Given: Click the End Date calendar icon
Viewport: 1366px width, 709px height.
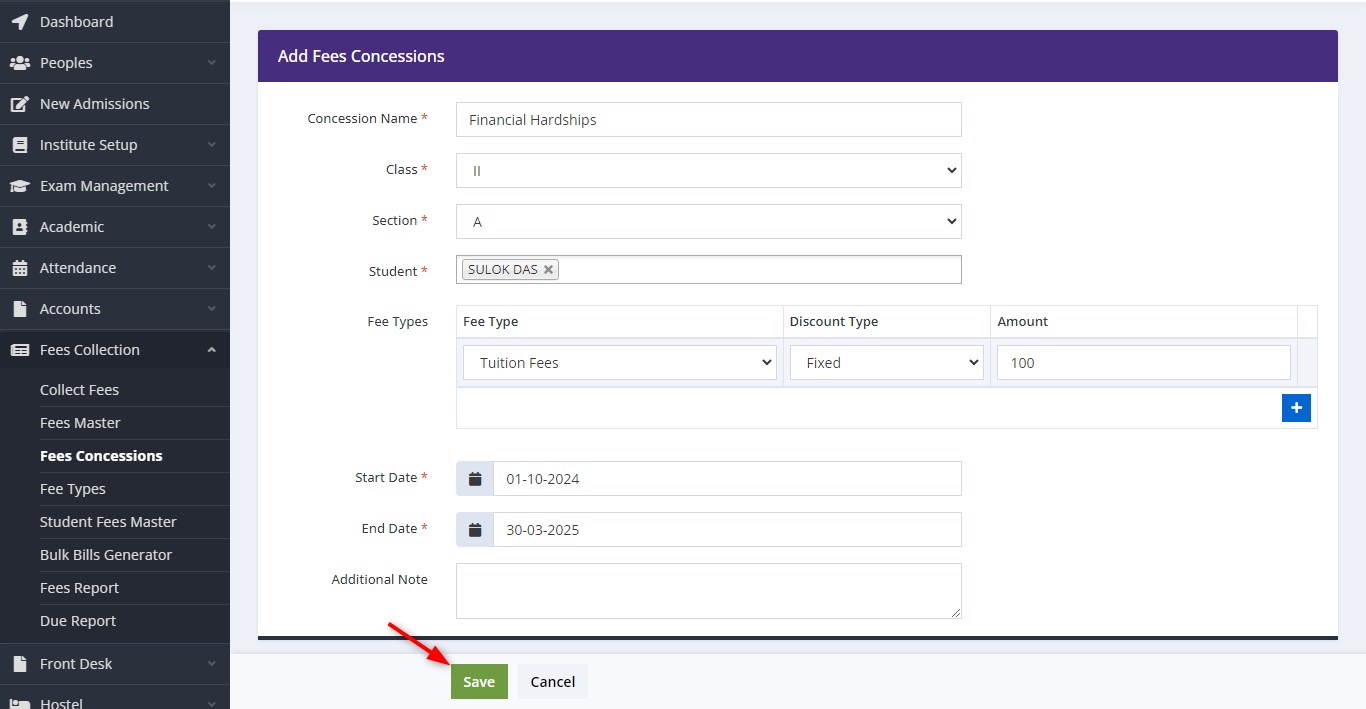Looking at the screenshot, I should pyautogui.click(x=475, y=530).
